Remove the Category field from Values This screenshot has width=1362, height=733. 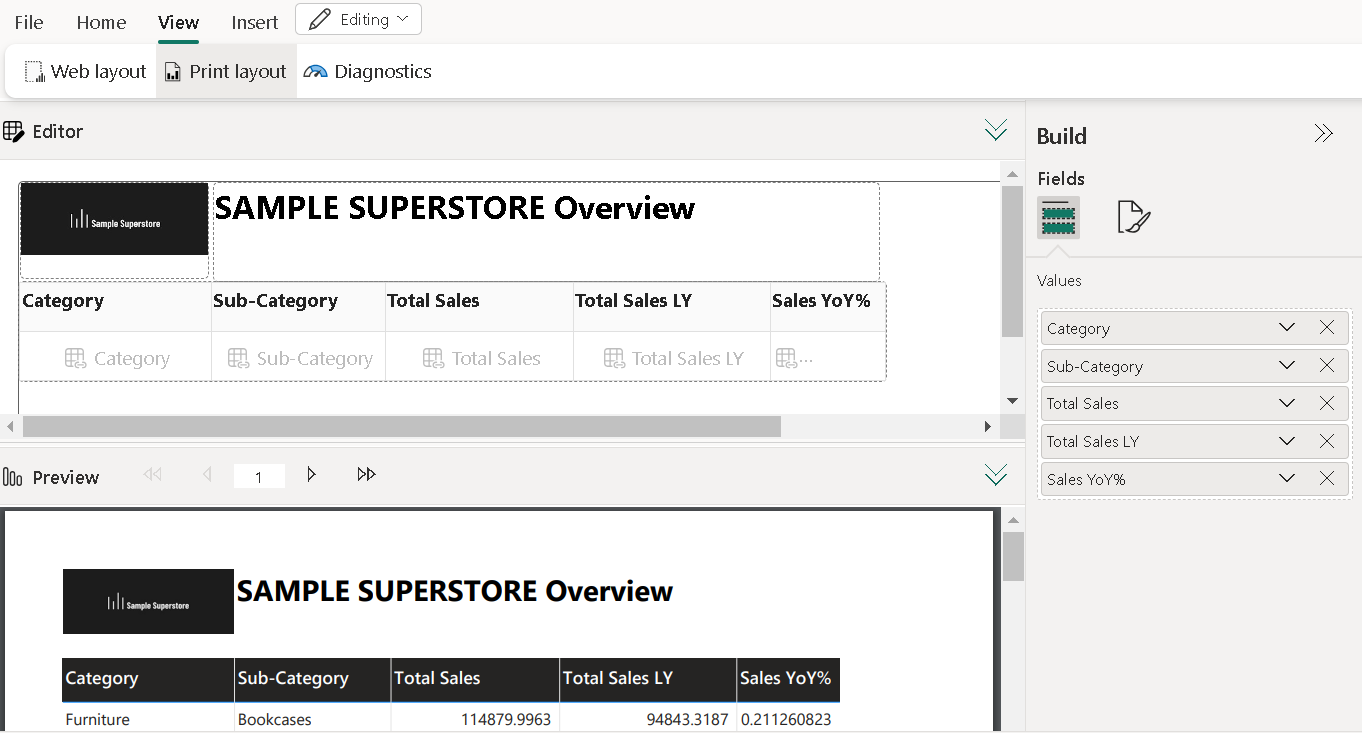pos(1326,328)
